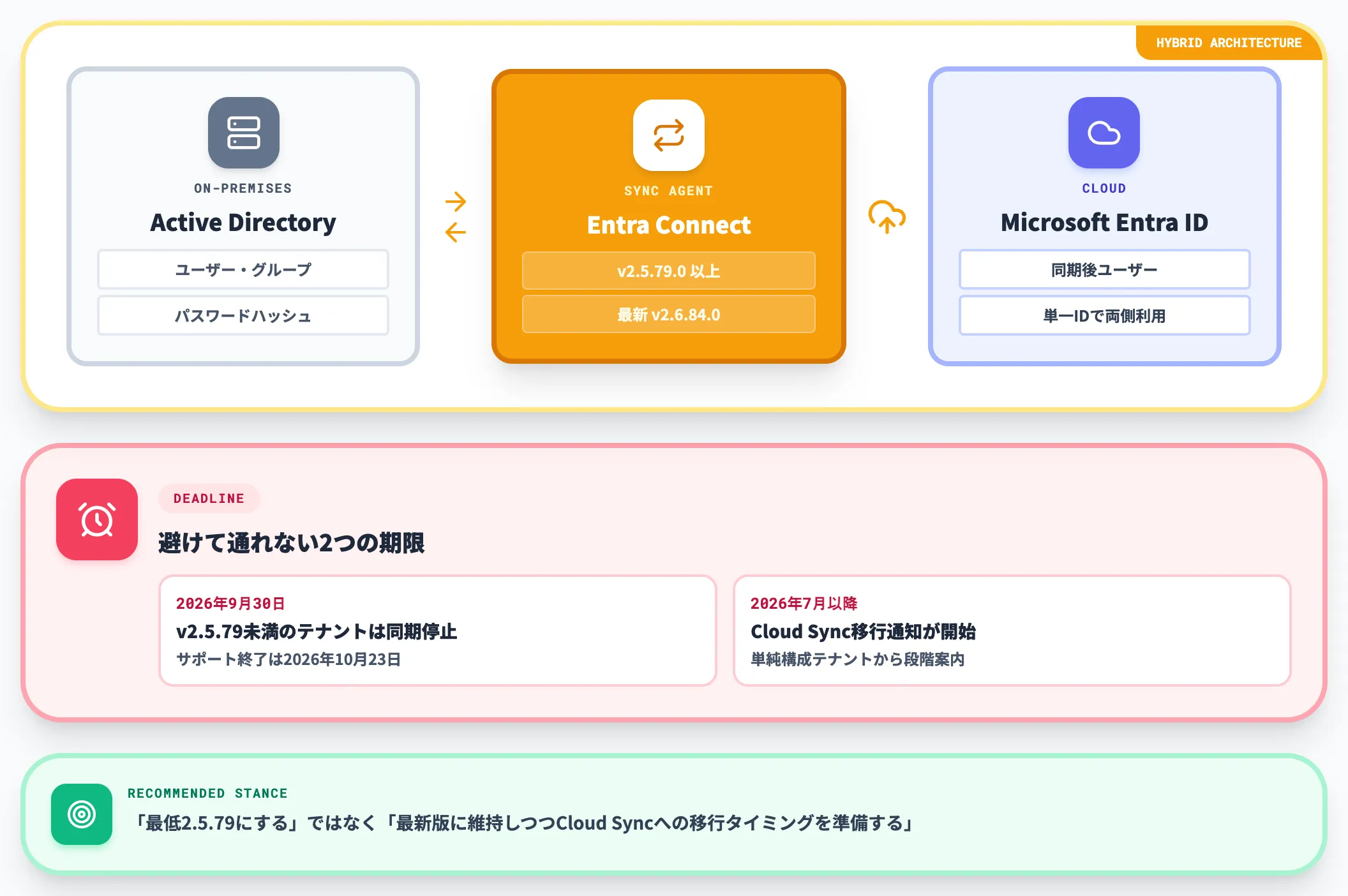Click the HYBRID ARCHITECTURE badge
1348x896 pixels.
pos(1229,43)
